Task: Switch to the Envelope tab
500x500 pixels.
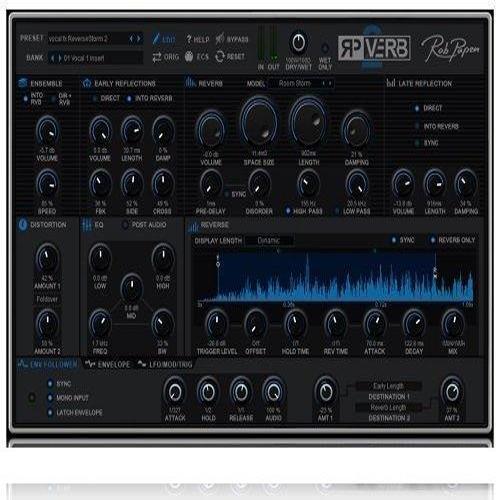Action: click(108, 364)
